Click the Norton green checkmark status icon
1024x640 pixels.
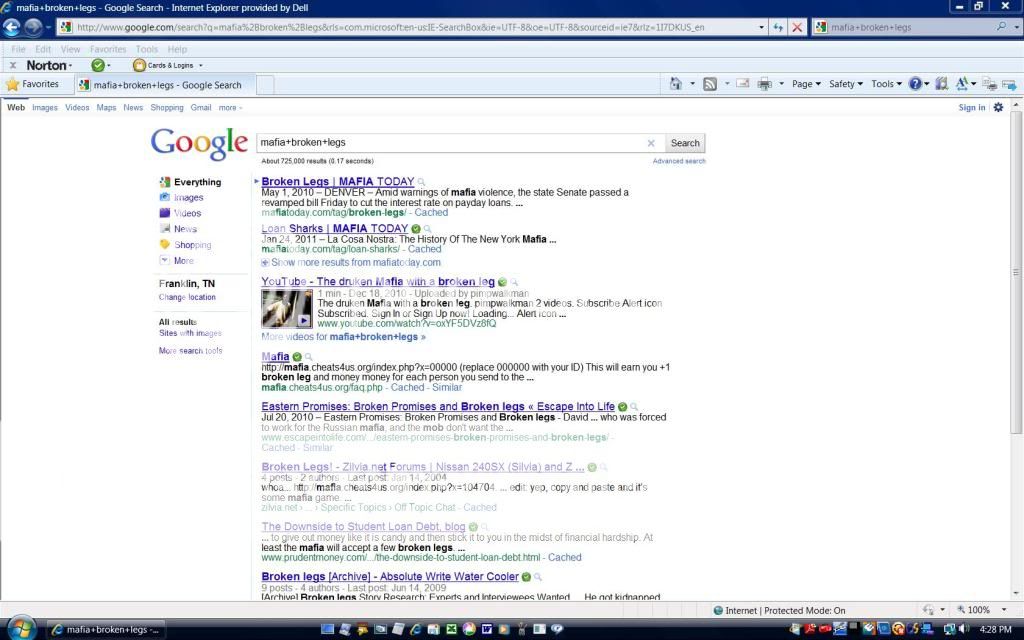(98, 65)
